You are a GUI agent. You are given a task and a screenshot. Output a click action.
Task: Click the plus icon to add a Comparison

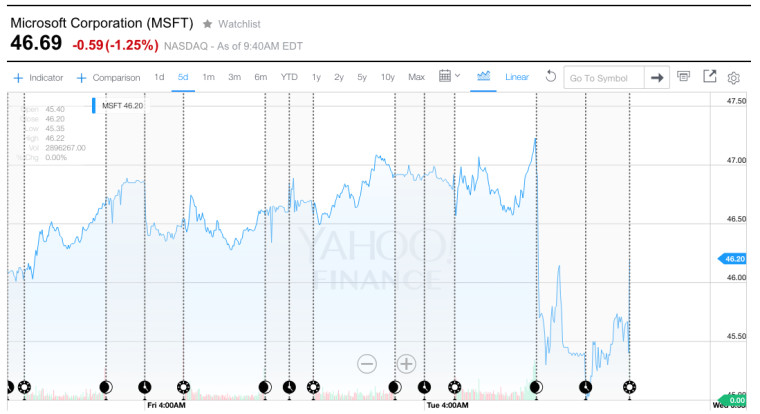tap(81, 77)
